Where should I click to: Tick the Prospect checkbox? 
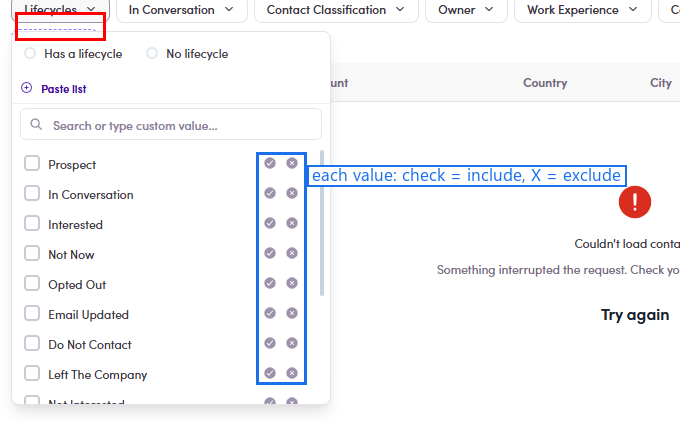[32, 164]
